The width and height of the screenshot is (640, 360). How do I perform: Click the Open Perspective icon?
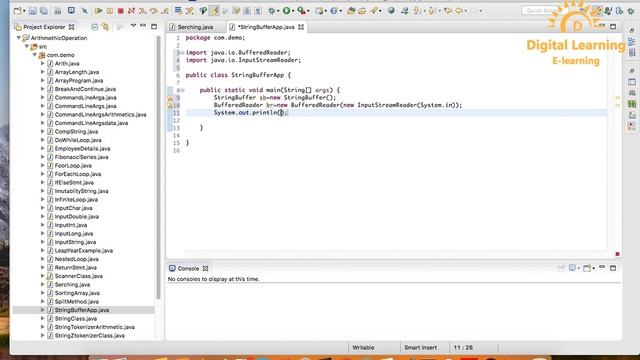(x=584, y=11)
